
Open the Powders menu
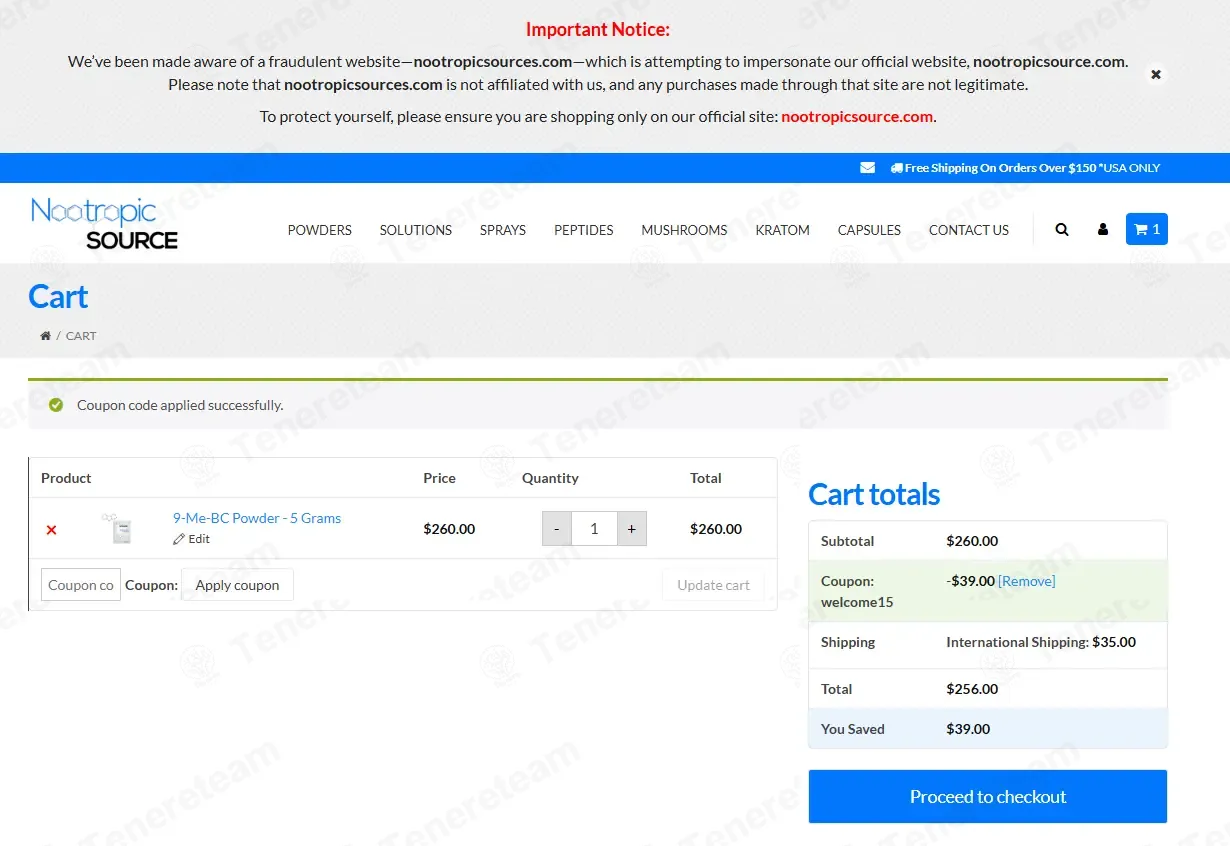click(x=320, y=230)
